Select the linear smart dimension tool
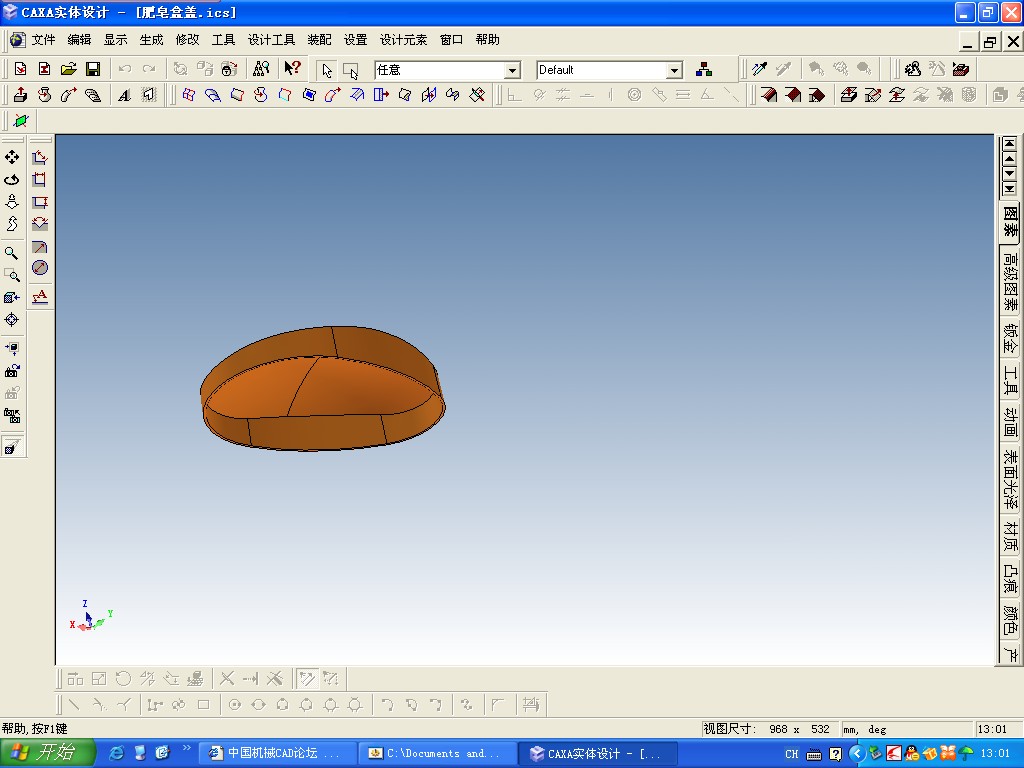The height and width of the screenshot is (768, 1024). coord(40,157)
